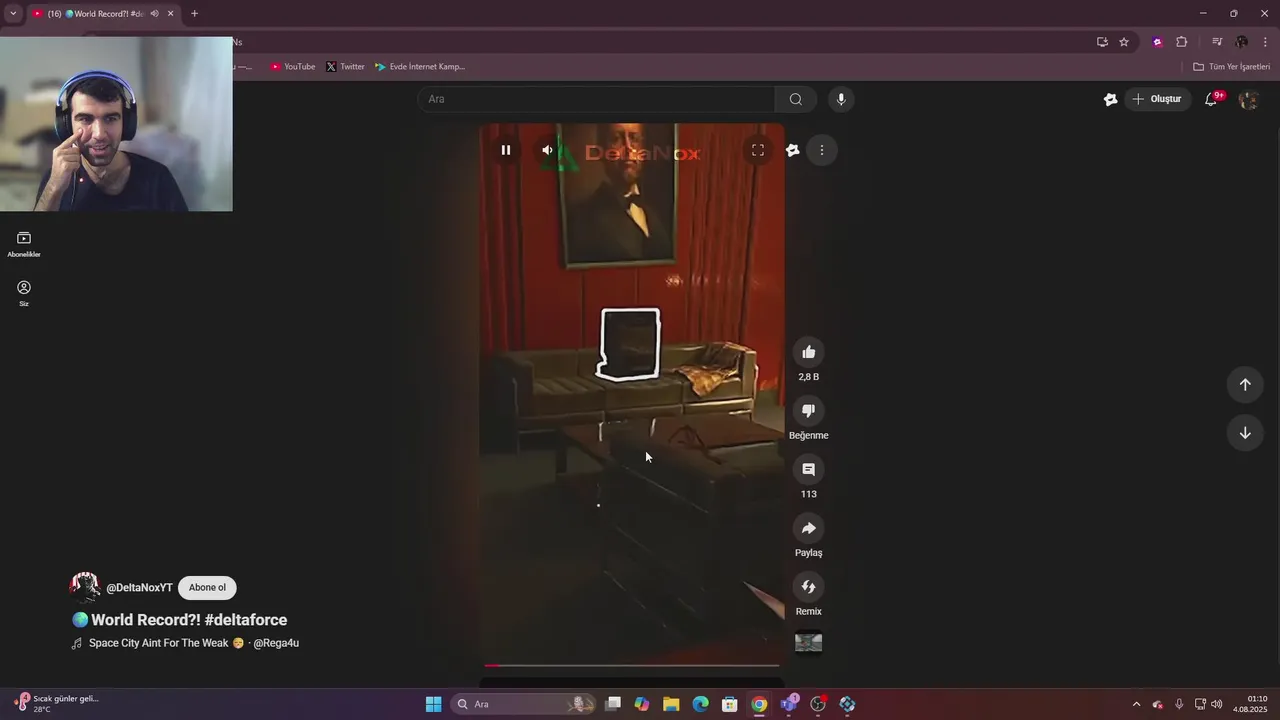Go to the next short

tap(1245, 433)
